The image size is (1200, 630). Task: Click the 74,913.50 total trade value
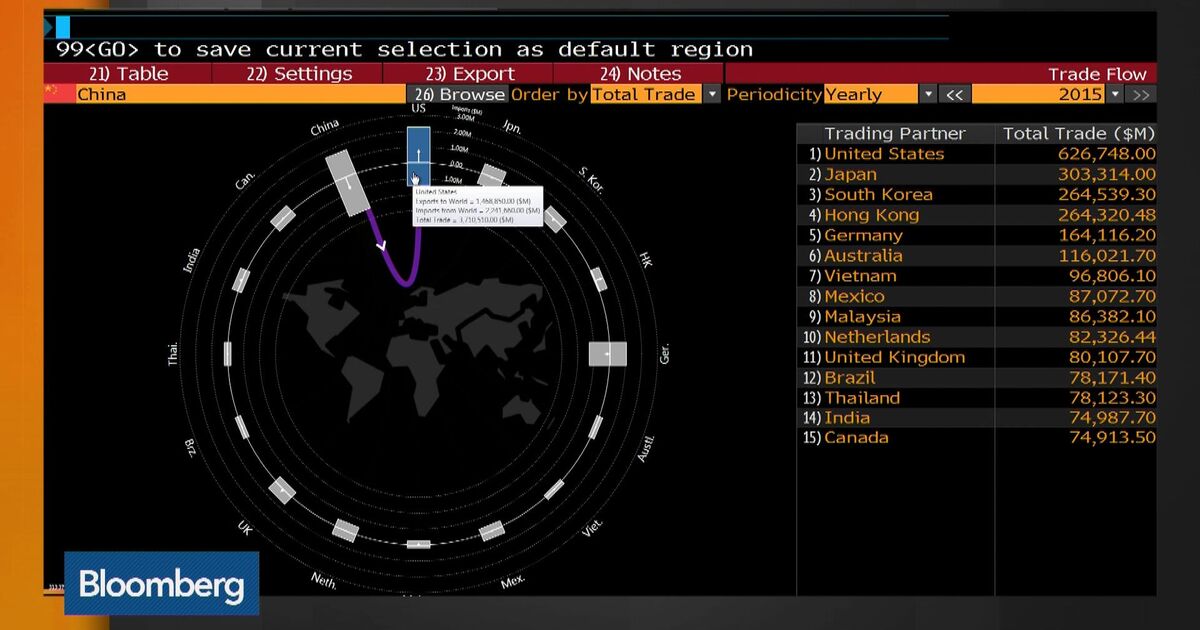click(x=1111, y=438)
